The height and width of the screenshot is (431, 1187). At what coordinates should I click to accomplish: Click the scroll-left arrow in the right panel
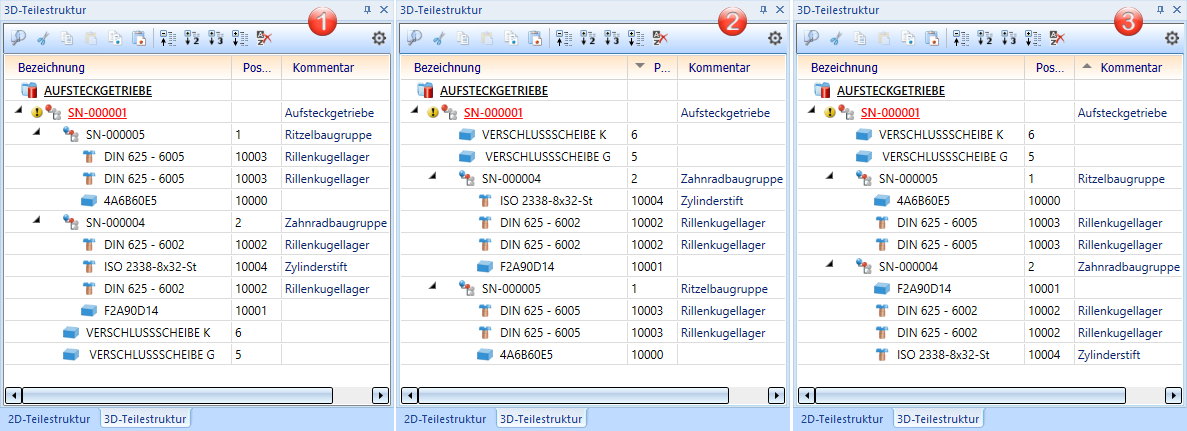(806, 395)
